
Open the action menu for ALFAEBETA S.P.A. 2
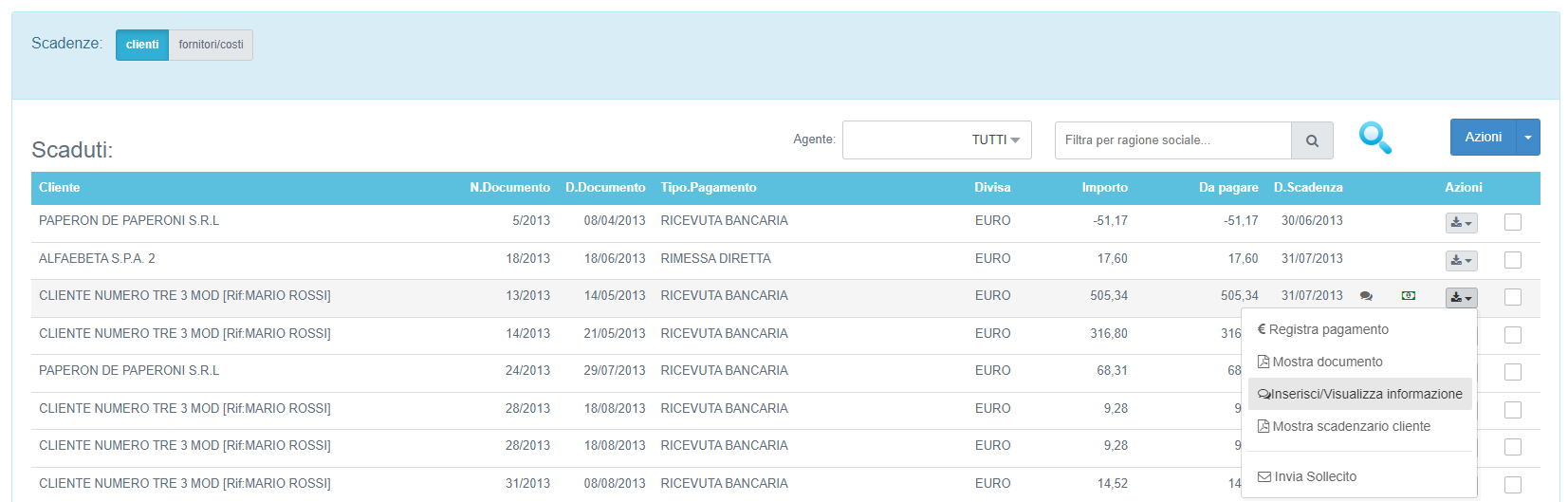click(1461, 260)
